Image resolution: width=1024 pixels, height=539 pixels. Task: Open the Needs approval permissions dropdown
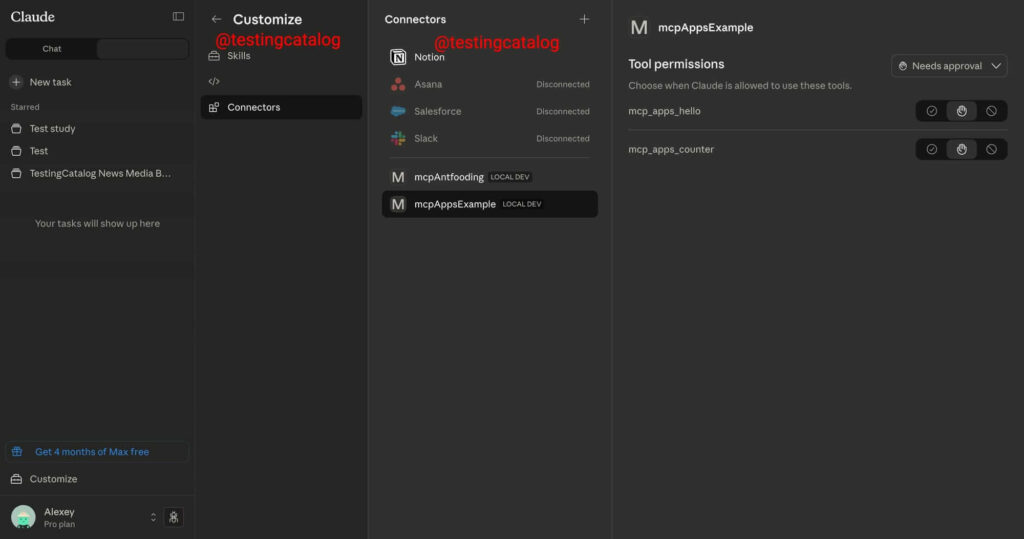point(949,66)
